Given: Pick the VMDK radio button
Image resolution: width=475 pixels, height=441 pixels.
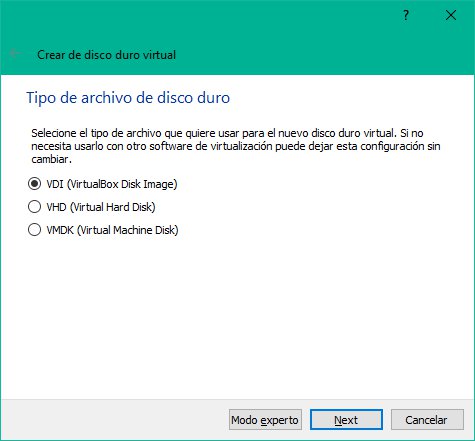Looking at the screenshot, I should [34, 230].
